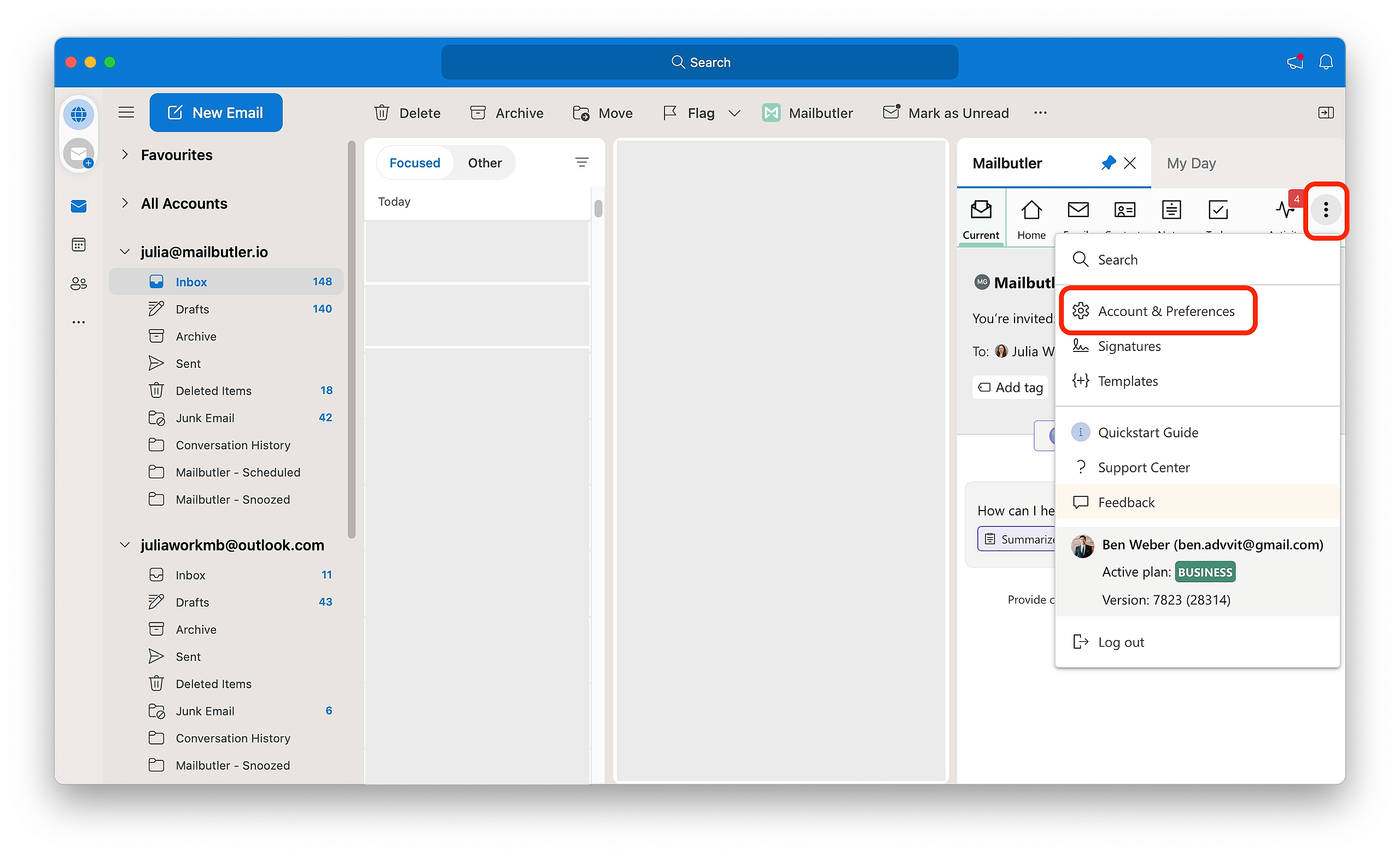Open Drafts folder with 140 items
The image size is (1400, 856).
click(226, 309)
